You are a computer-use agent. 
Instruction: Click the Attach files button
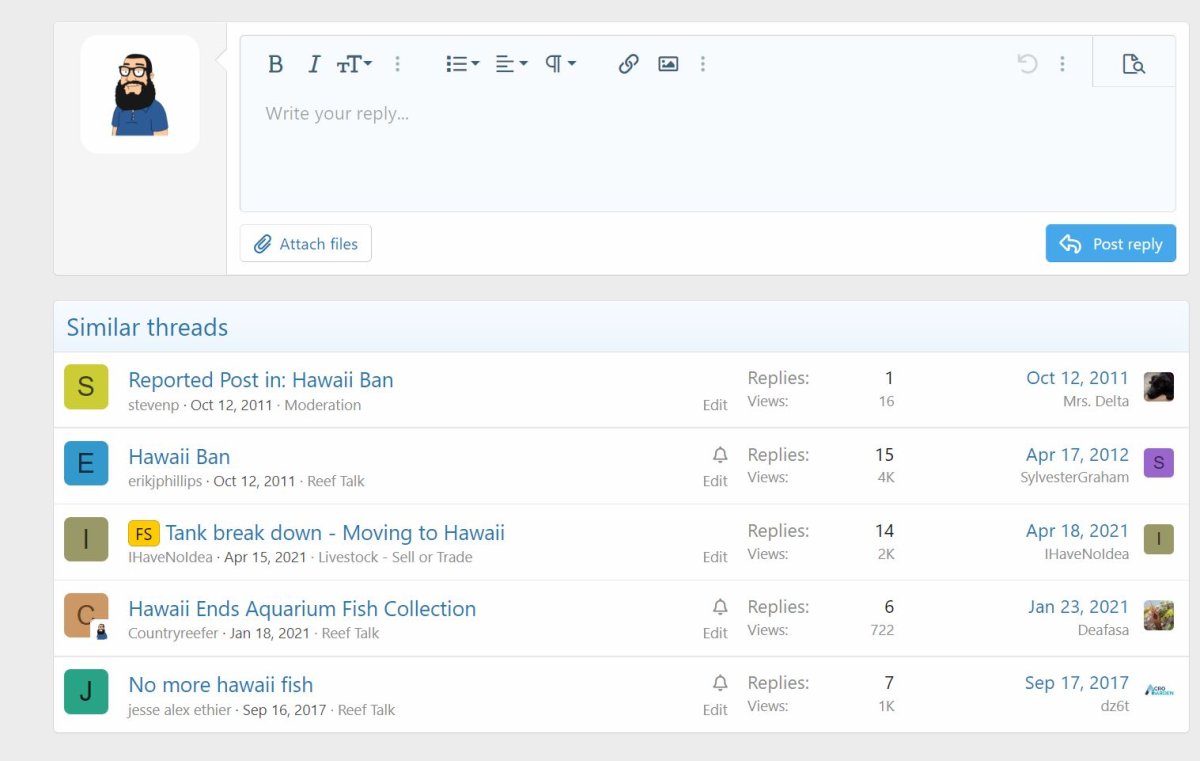306,244
